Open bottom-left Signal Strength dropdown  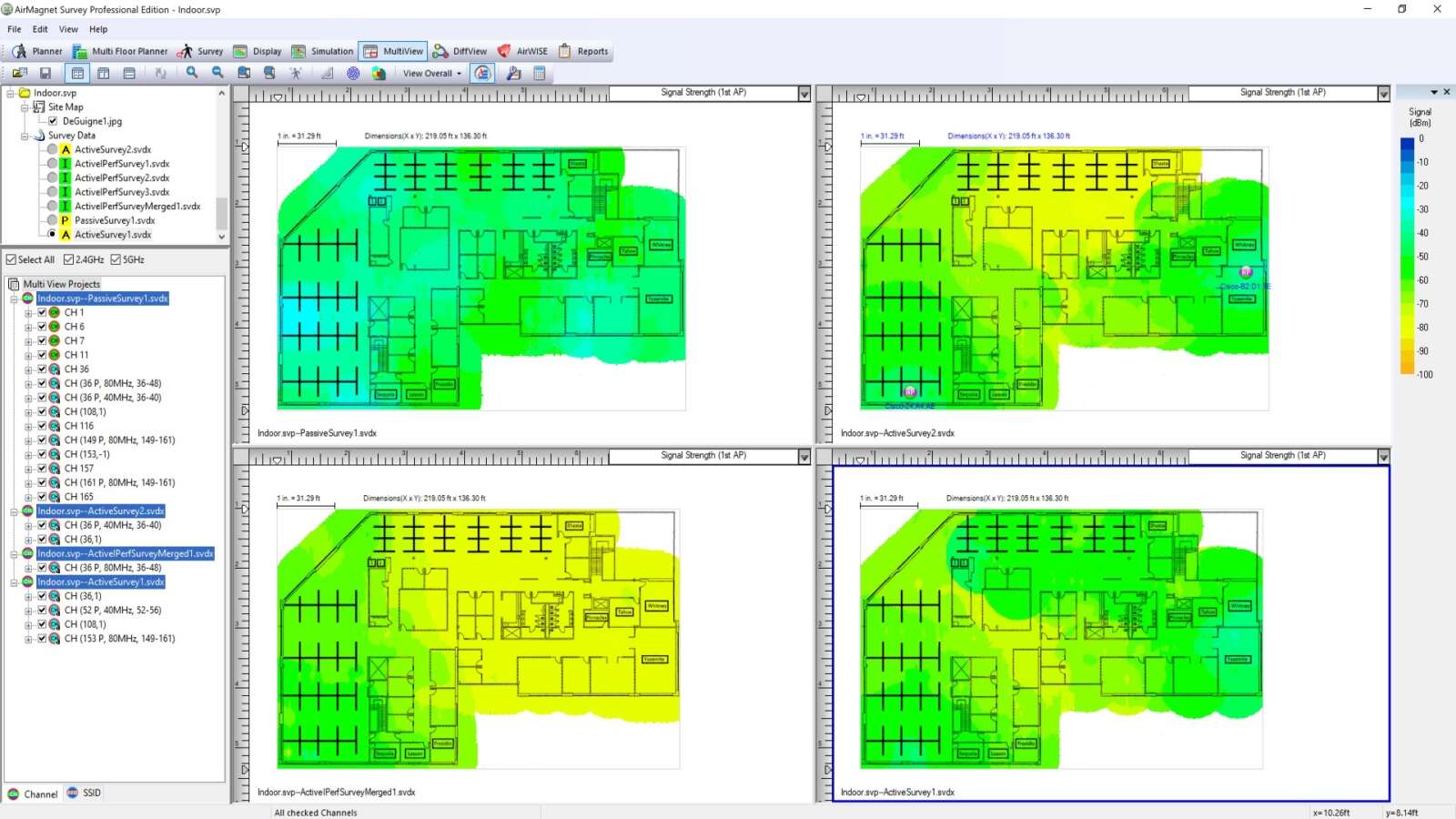pyautogui.click(x=804, y=457)
